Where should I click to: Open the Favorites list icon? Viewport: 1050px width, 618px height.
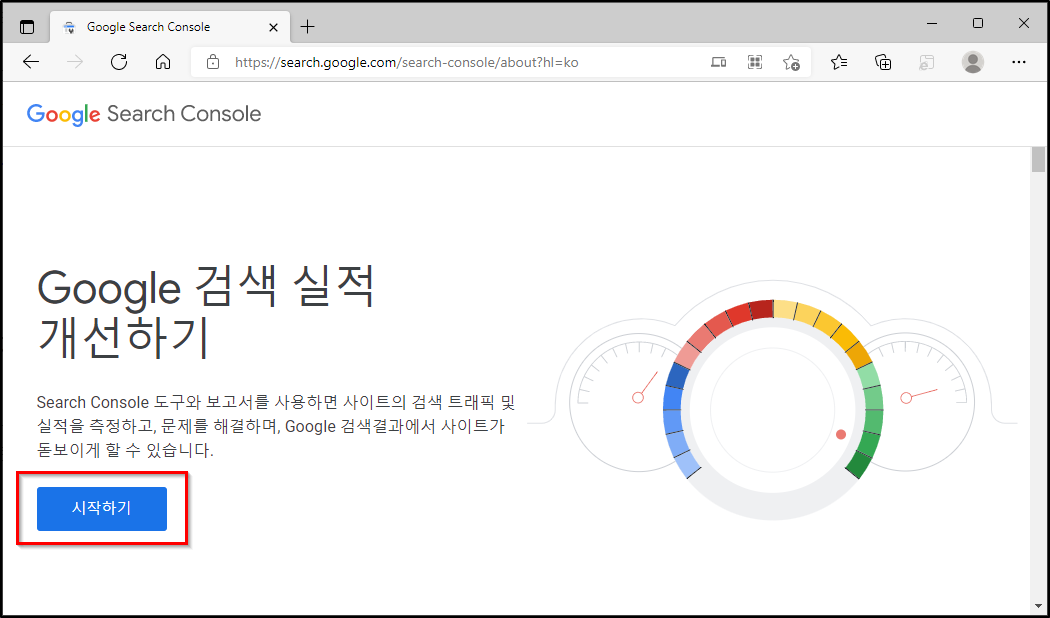[839, 62]
